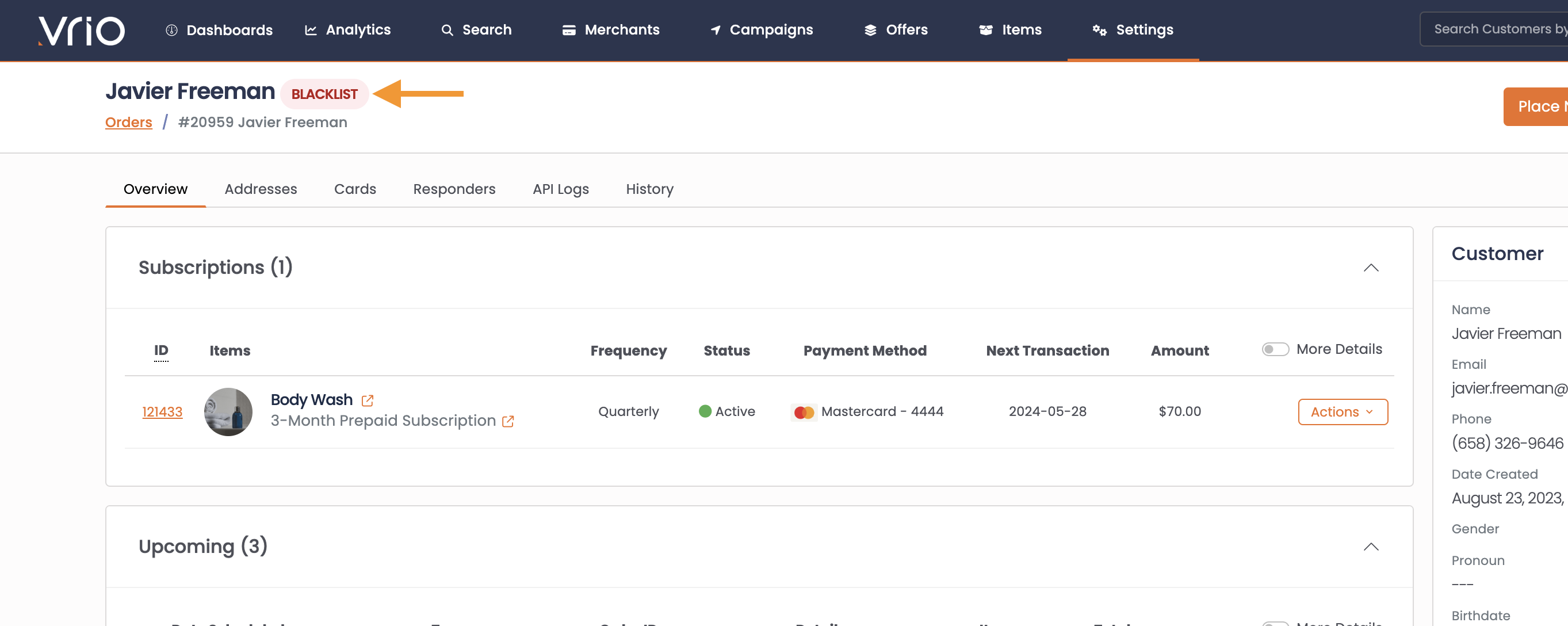The width and height of the screenshot is (1568, 626).
Task: Click the Offers layers icon
Action: click(870, 30)
